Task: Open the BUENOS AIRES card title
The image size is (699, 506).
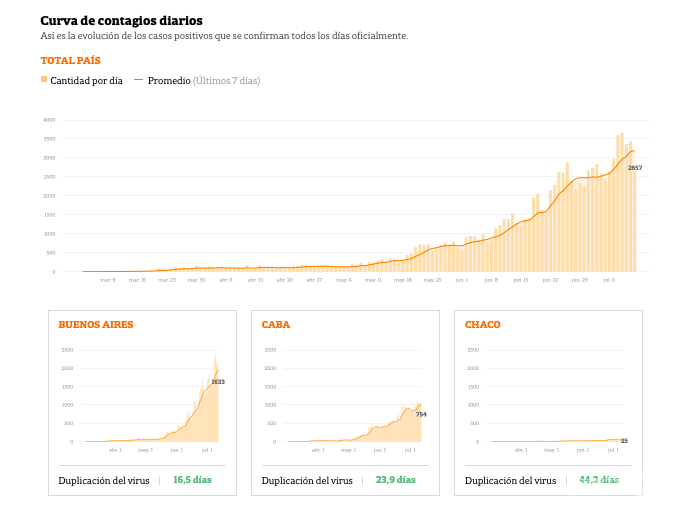Action: 96,324
